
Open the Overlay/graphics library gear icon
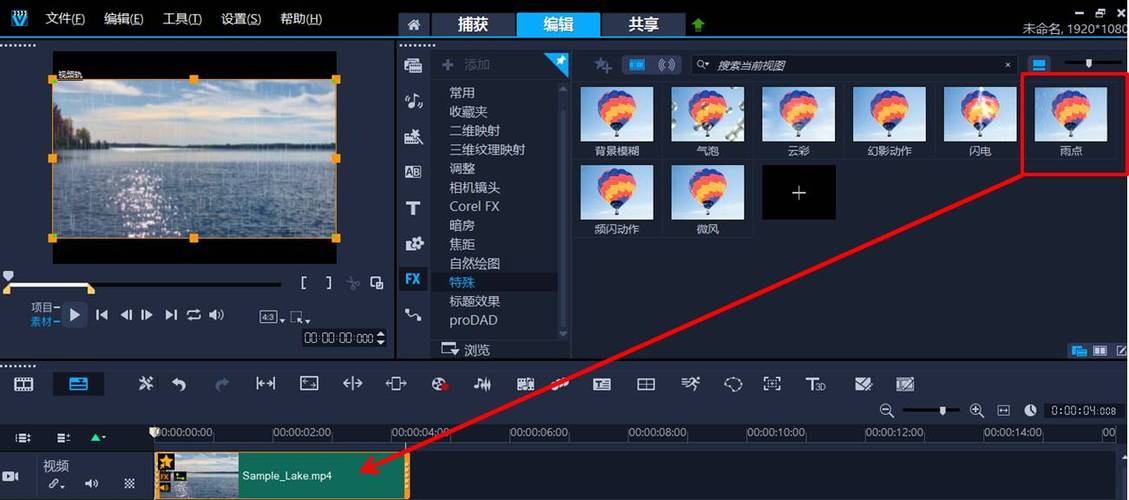(414, 244)
